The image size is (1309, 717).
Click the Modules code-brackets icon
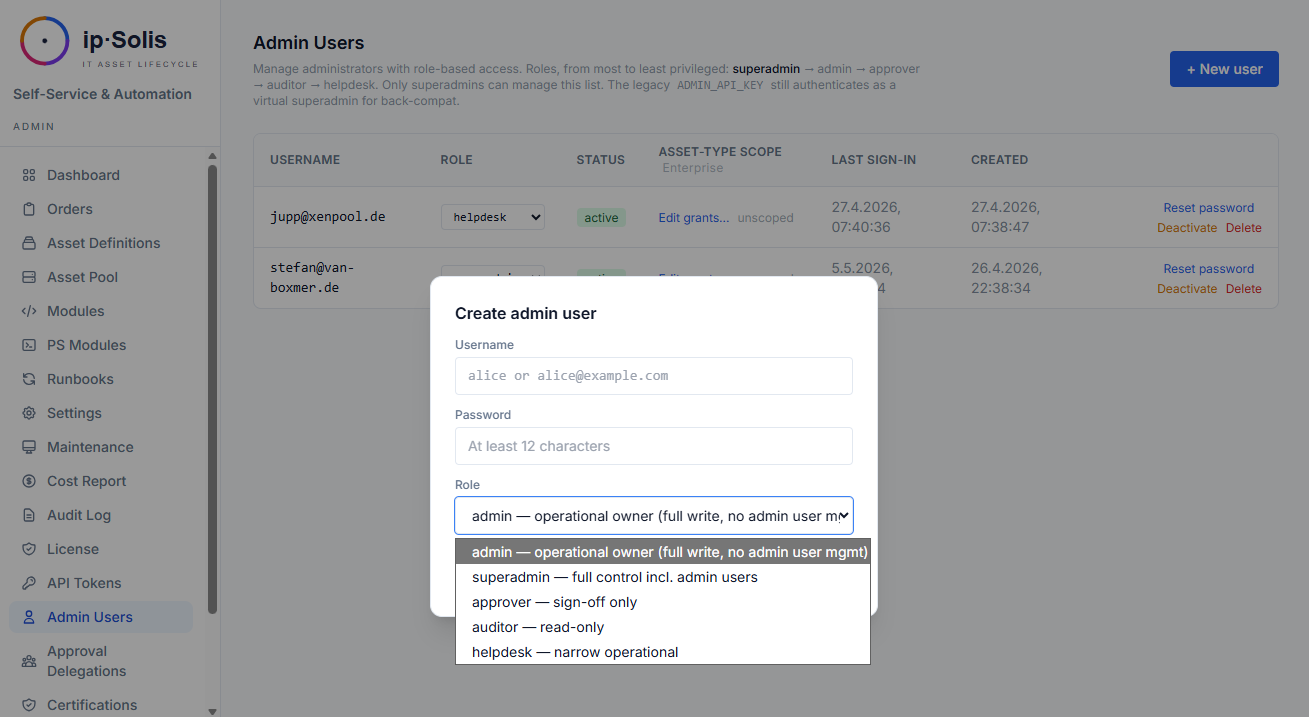[29, 311]
